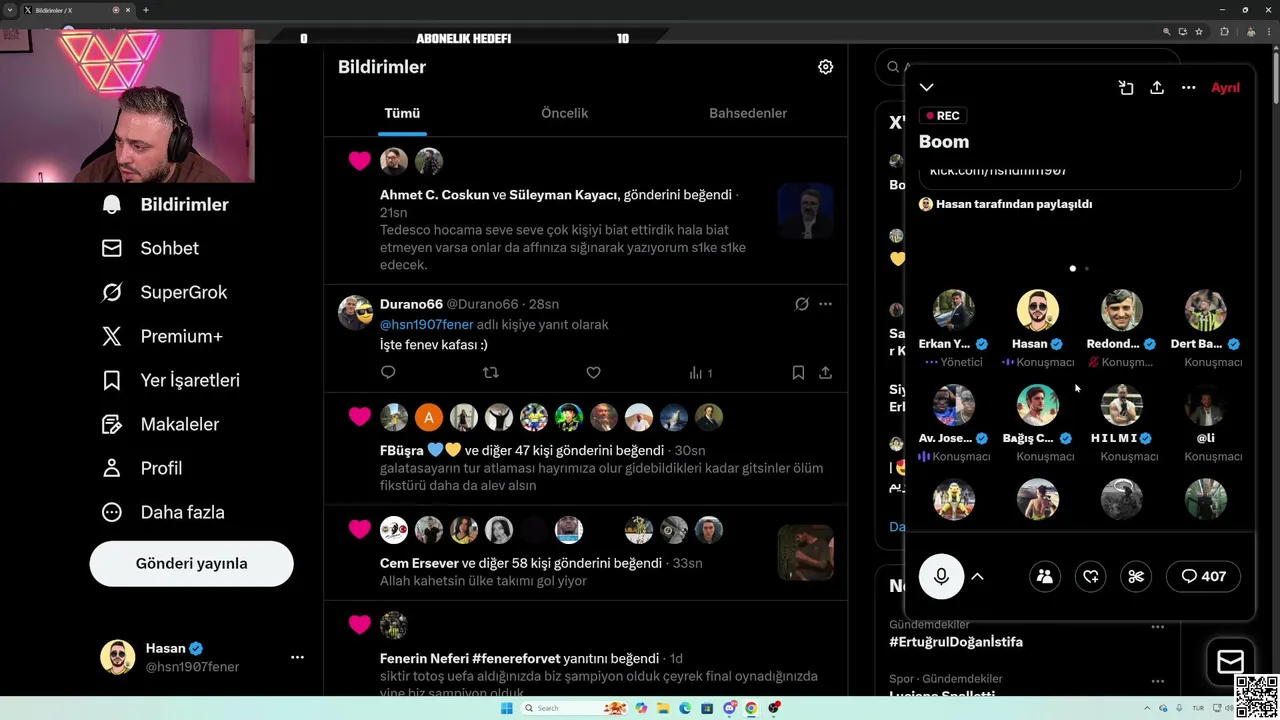Screen dimensions: 1280x720
Task: Open Chrome extensions puzzle icon
Action: [1224, 32]
